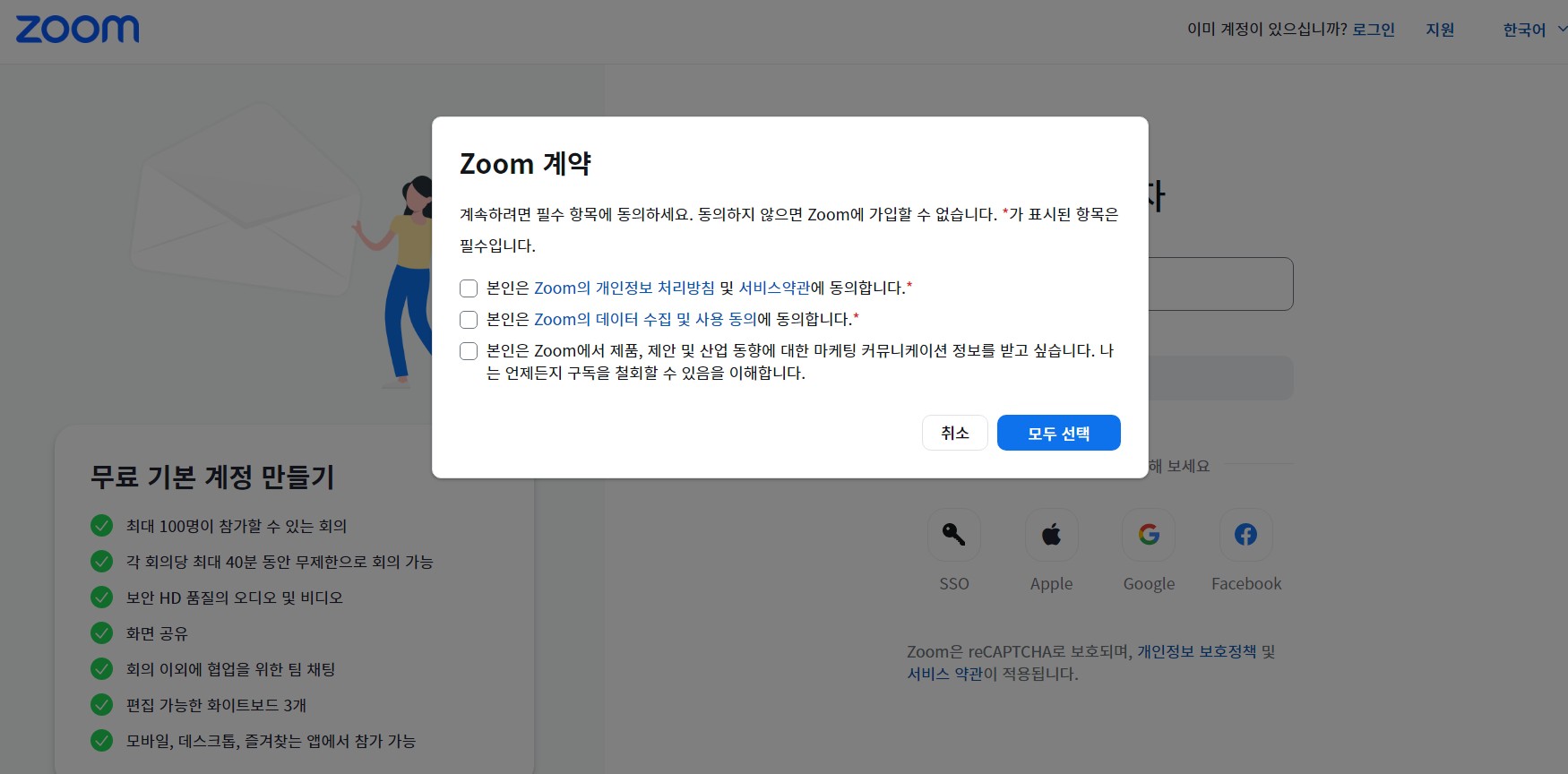Screen dimensions: 1568x774
Task: Click the green check beside 보안 HD 품질의 오디오 및 비디오
Action: [x=102, y=598]
